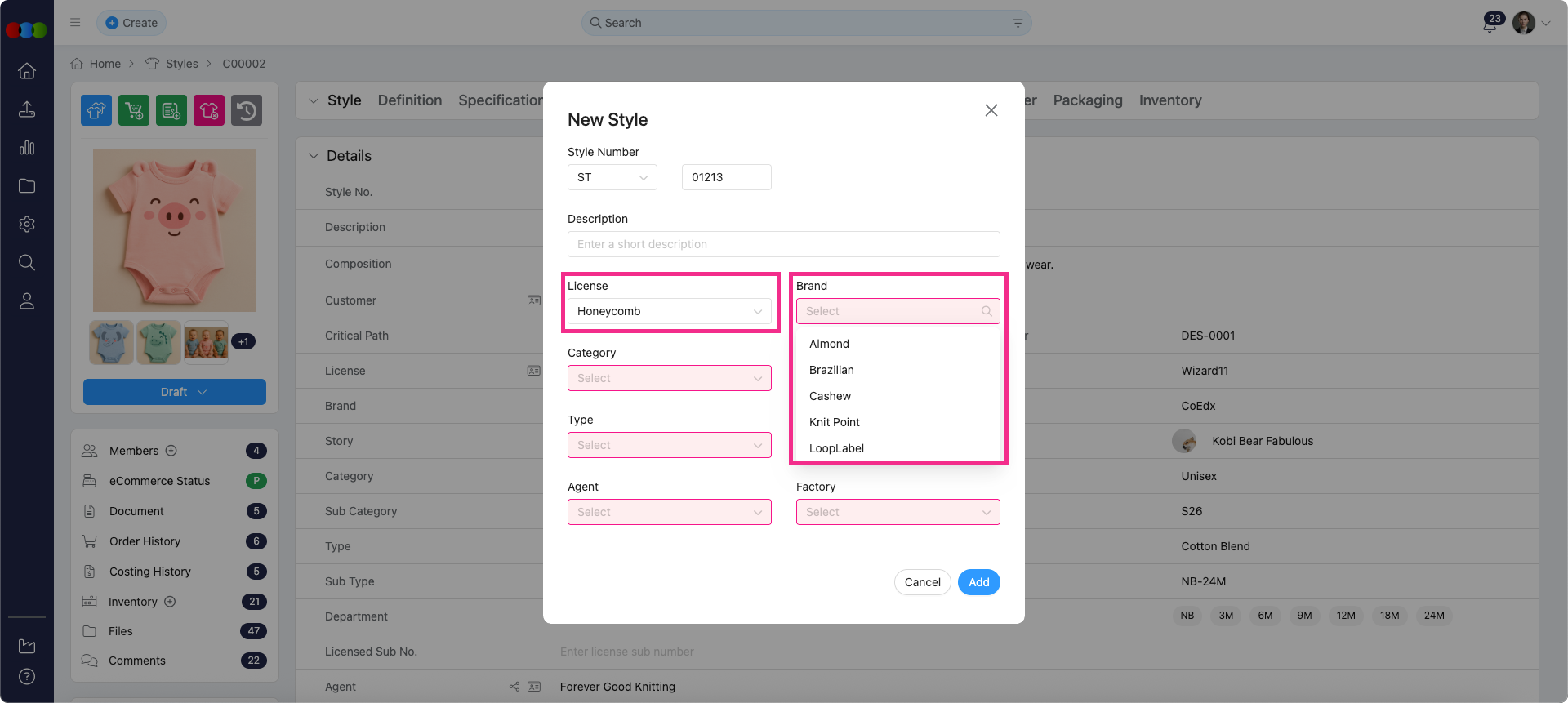Viewport: 1568px width, 703px height.
Task: Open the ST style prefix dropdown
Action: [x=612, y=177]
